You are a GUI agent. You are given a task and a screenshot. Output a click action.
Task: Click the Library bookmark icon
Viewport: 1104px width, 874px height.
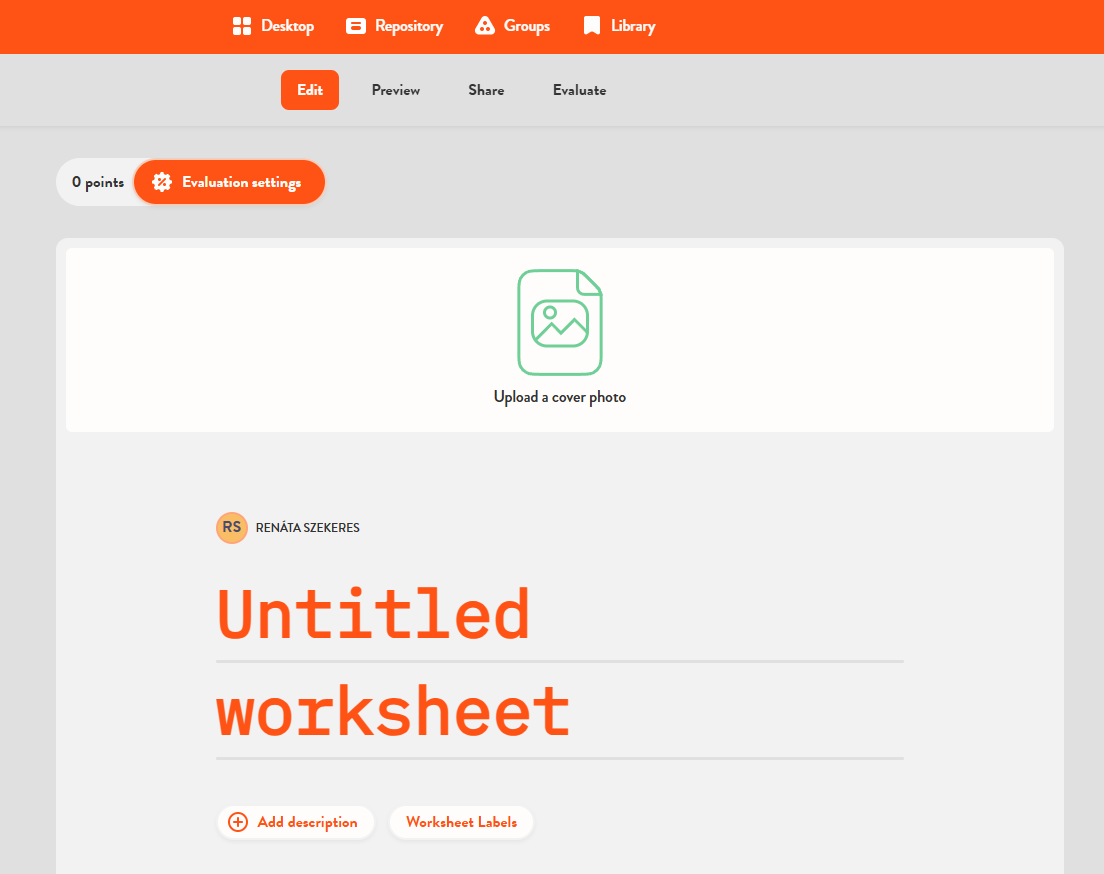pyautogui.click(x=592, y=26)
